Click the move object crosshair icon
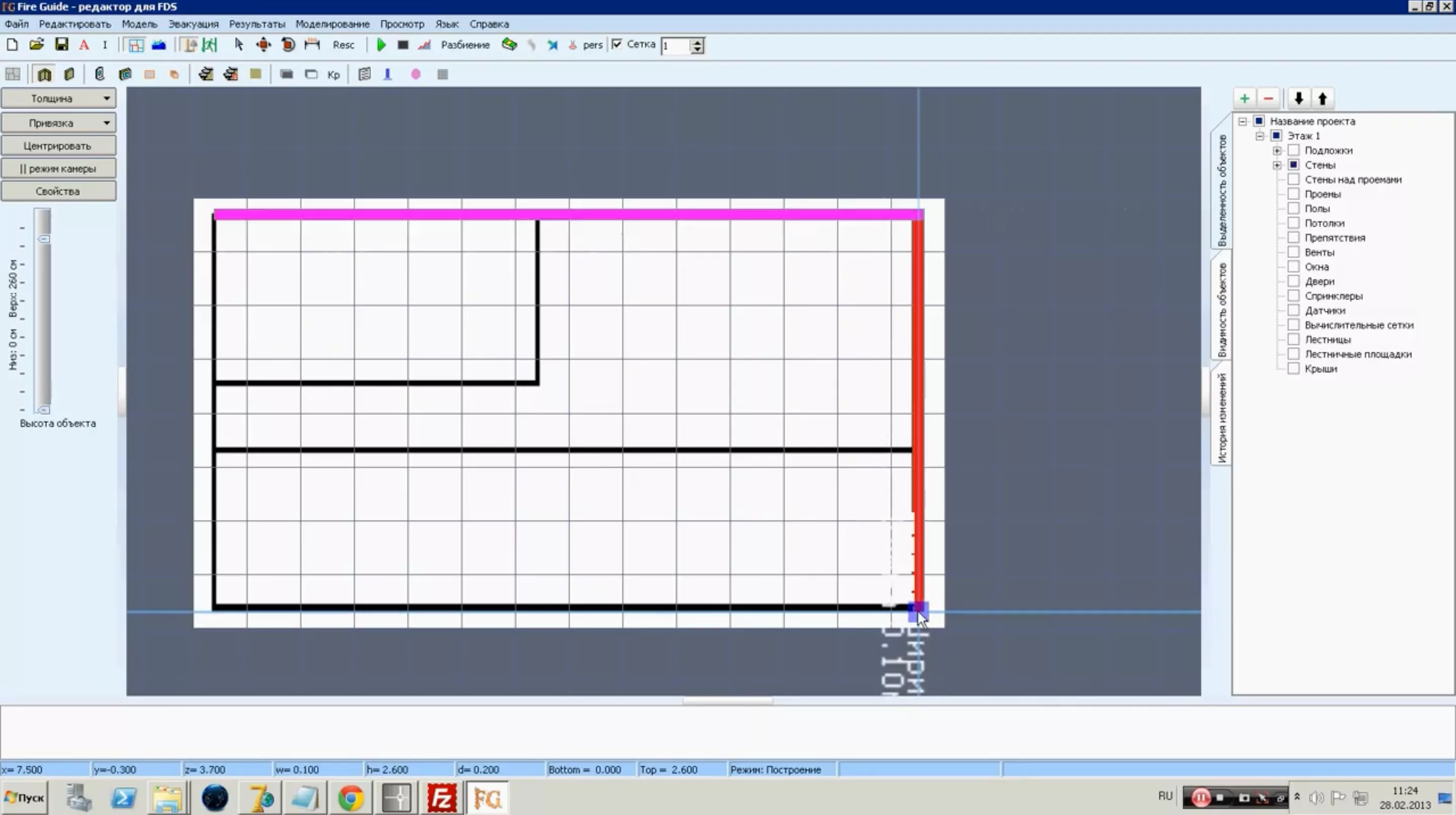This screenshot has height=815, width=1456. click(x=263, y=44)
